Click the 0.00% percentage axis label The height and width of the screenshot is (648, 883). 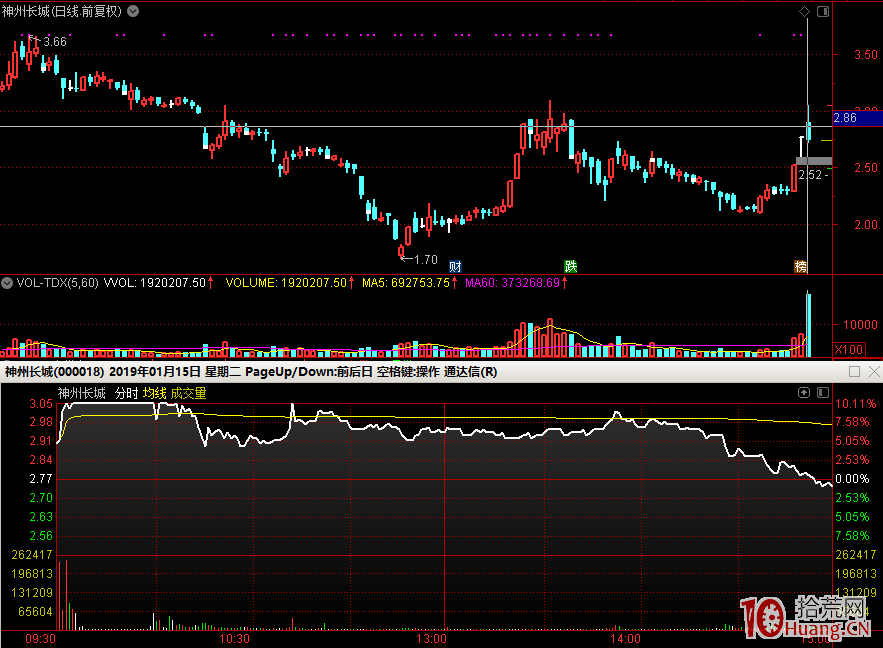pos(853,479)
